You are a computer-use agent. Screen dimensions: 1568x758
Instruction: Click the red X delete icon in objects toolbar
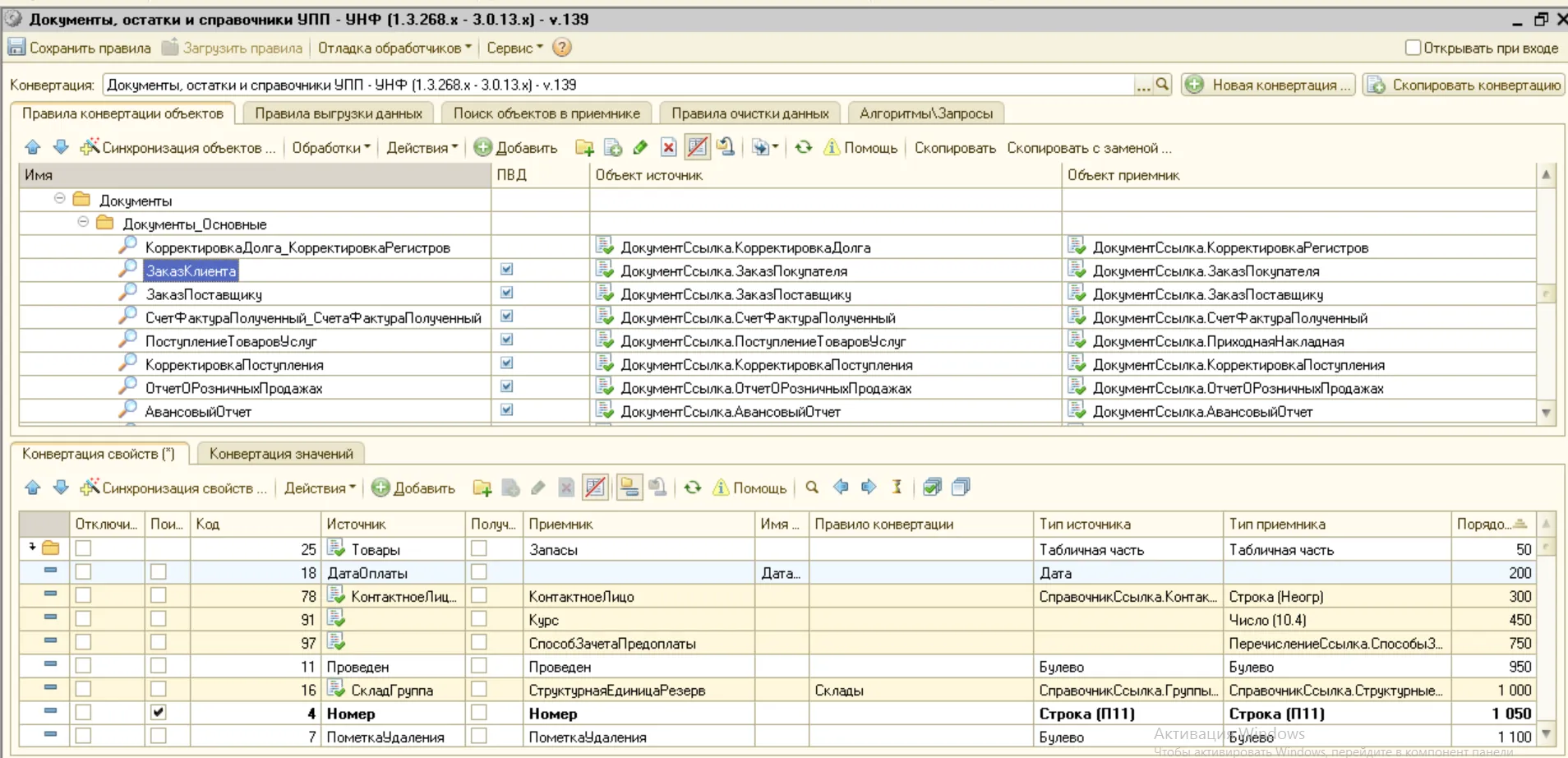pos(669,148)
